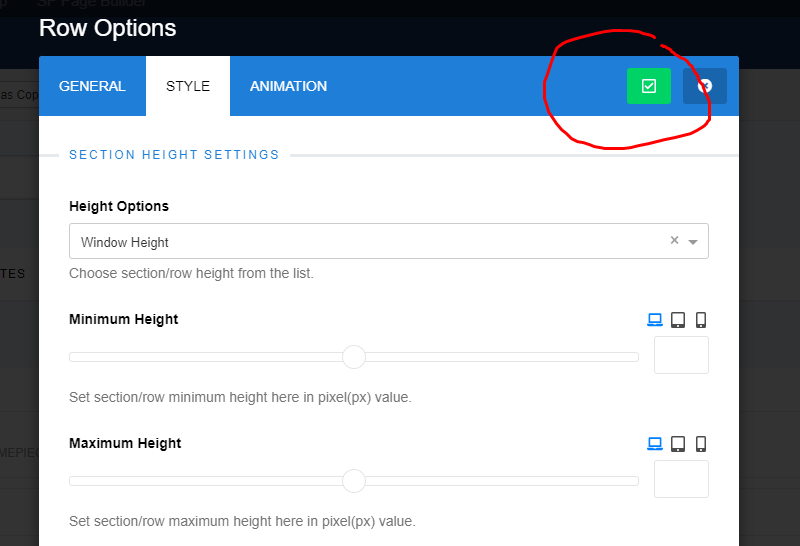800x546 pixels.
Task: Select mobile device icon for Minimum Height
Action: [701, 319]
